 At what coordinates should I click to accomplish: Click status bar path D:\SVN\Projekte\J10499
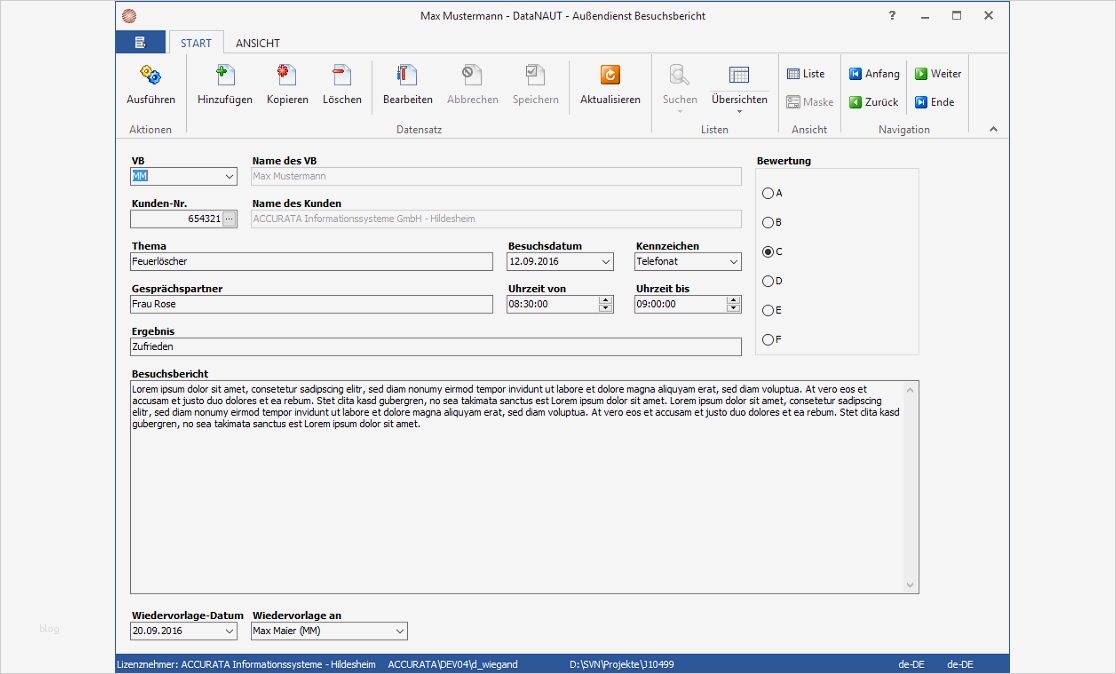621,664
